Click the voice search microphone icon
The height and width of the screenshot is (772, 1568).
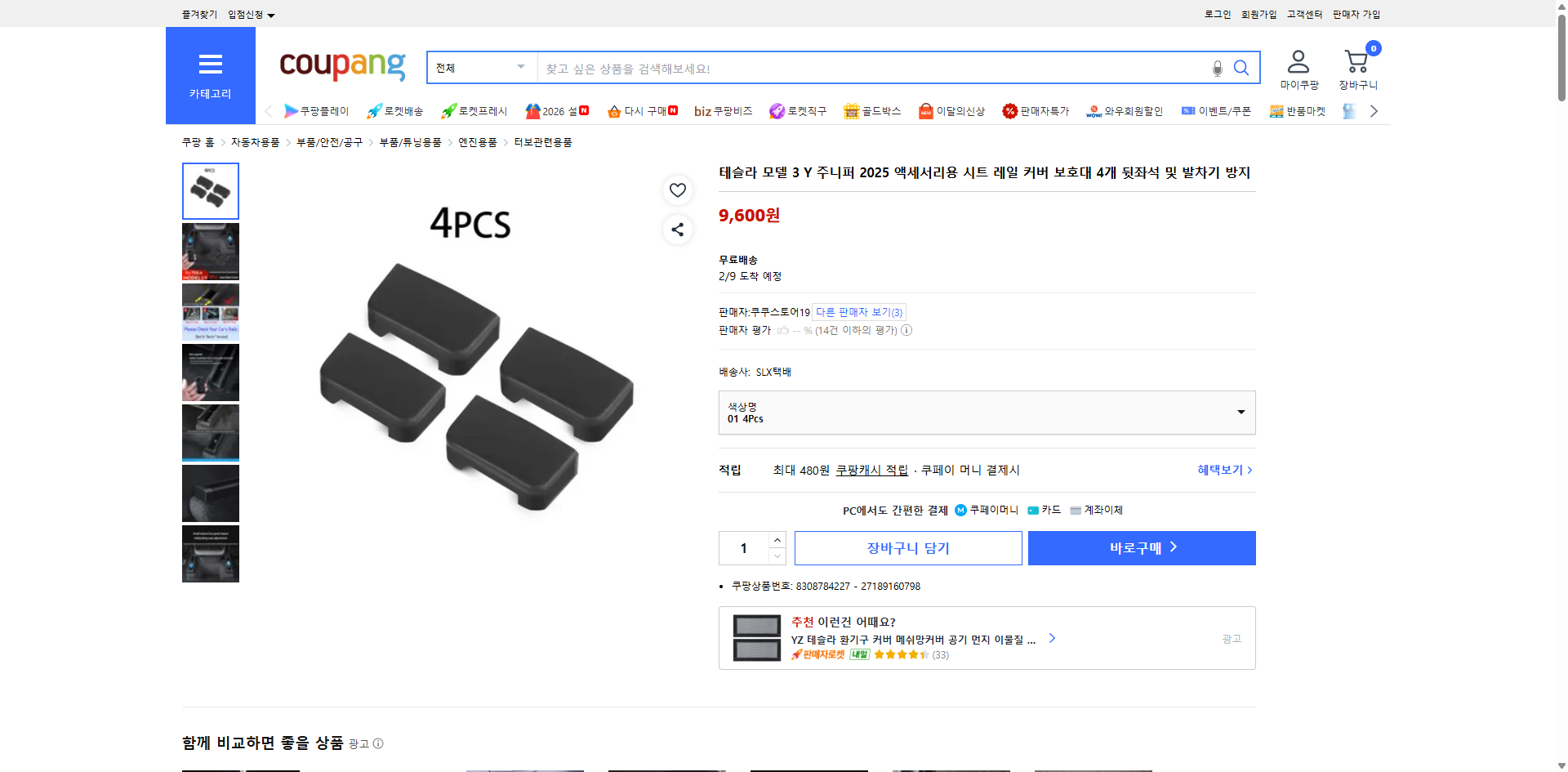click(x=1217, y=68)
